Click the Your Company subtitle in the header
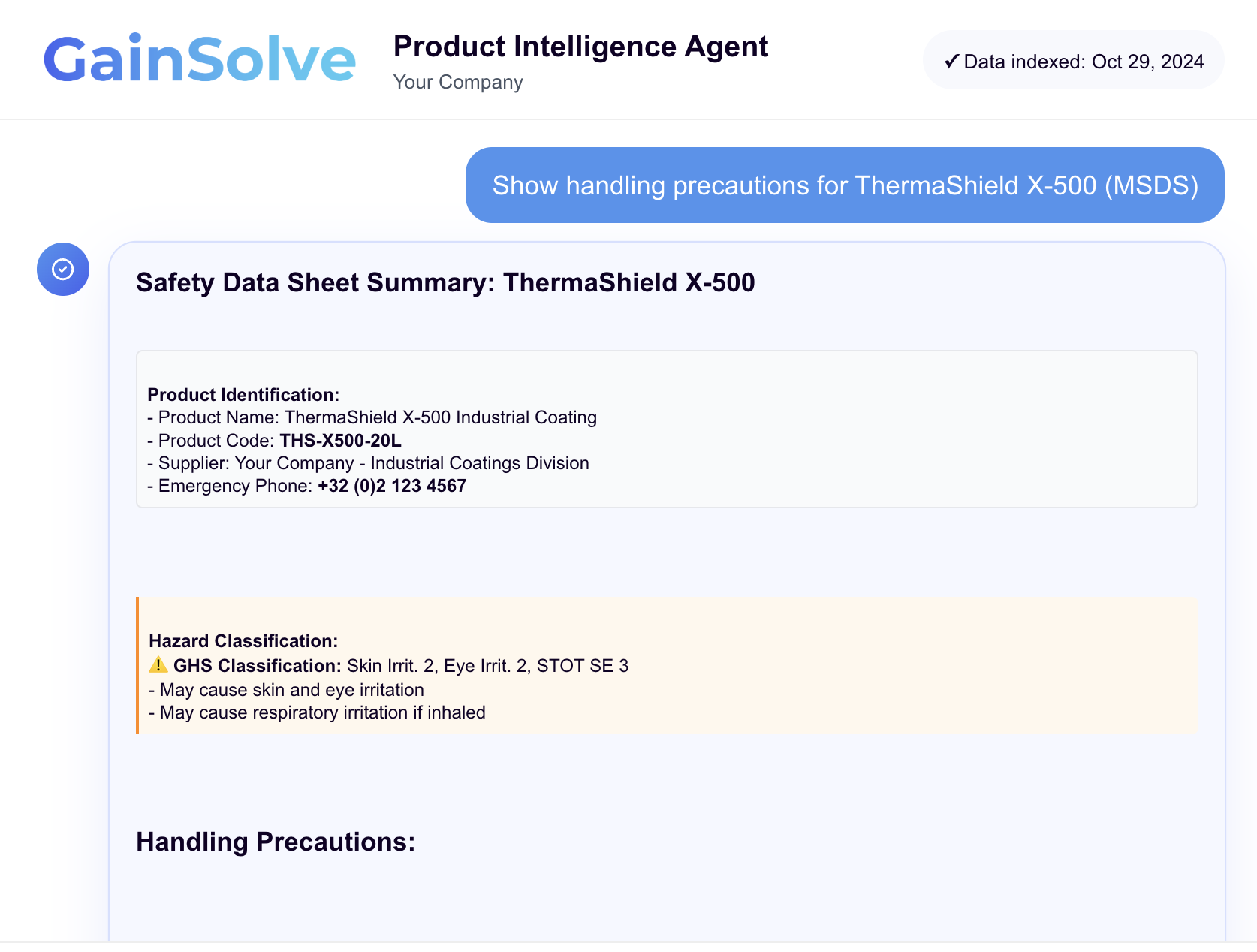The height and width of the screenshot is (952, 1257). 458,82
